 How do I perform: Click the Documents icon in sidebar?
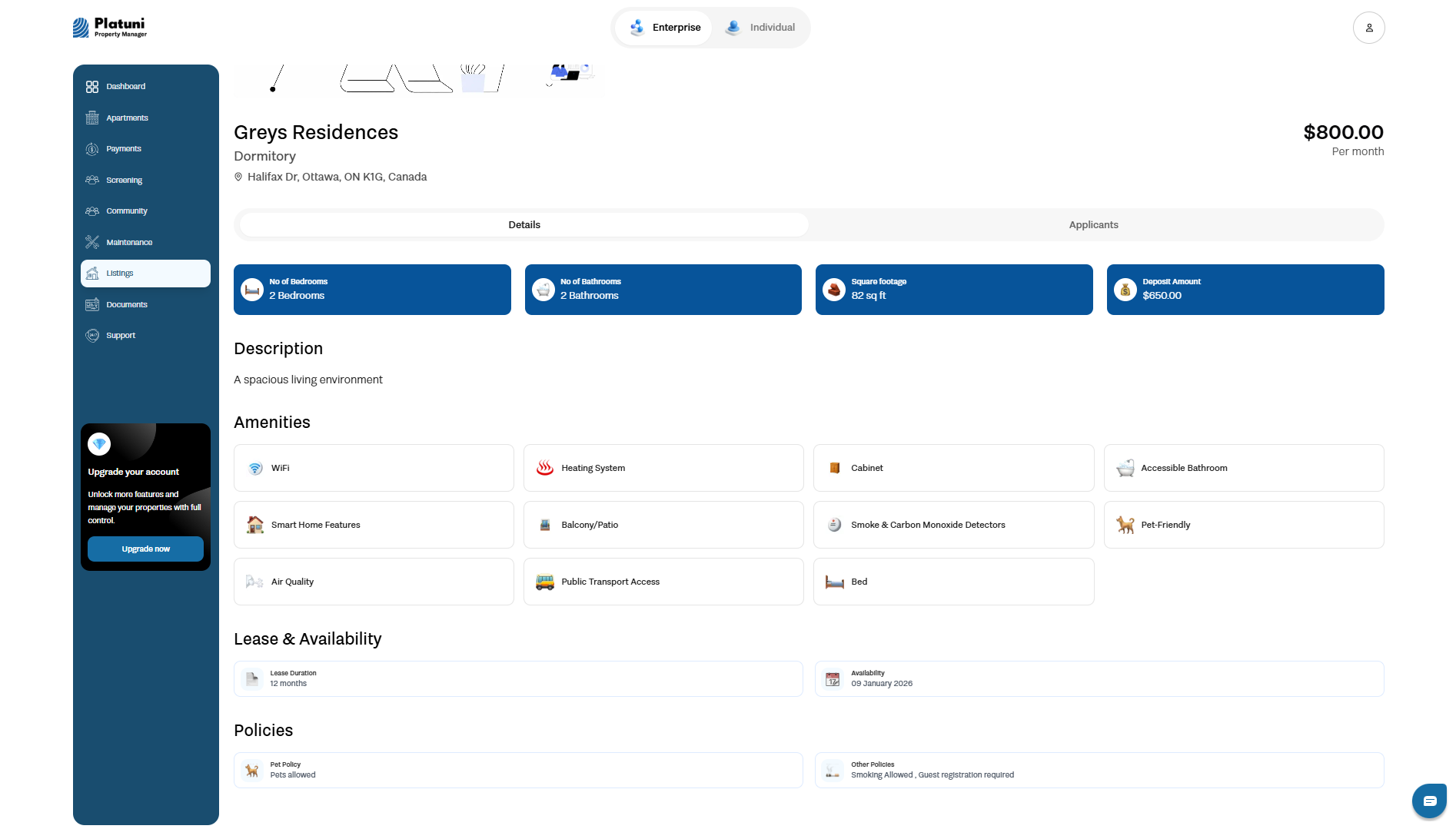tap(92, 304)
